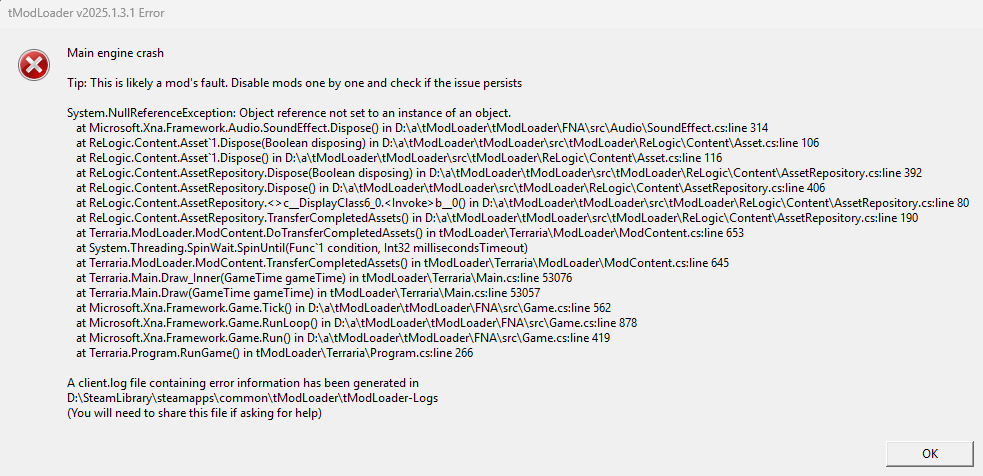The image size is (983, 476).
Task: Click the AssetRepository.cs:line 392 trace line
Action: coord(499,172)
